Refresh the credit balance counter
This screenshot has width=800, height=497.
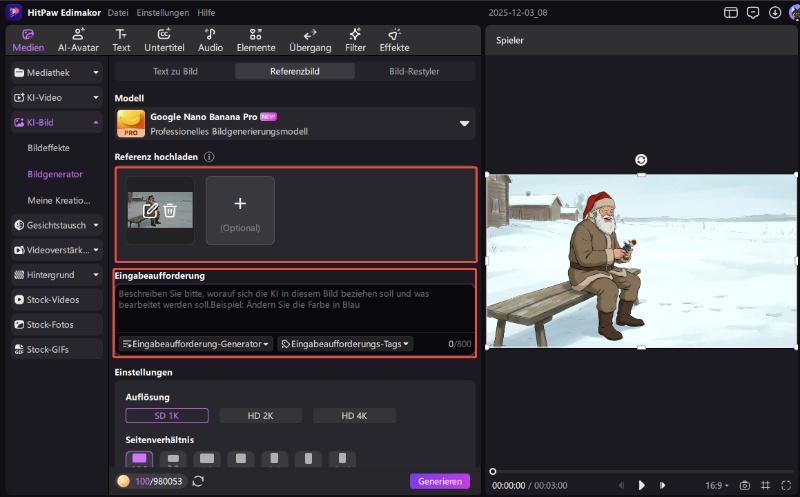click(198, 481)
